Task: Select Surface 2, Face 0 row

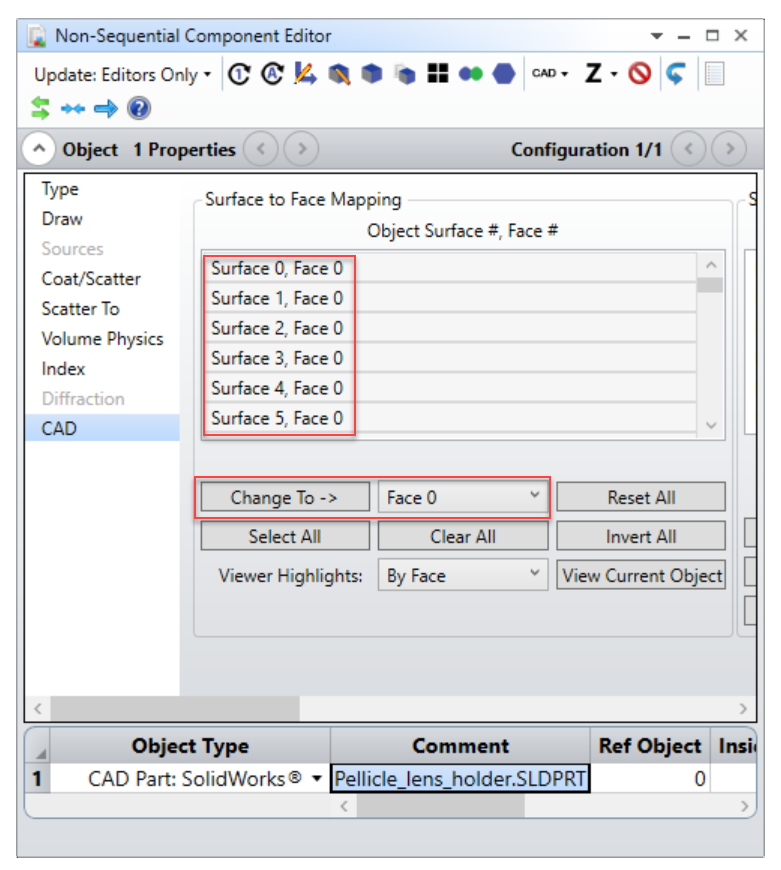Action: tap(277, 328)
